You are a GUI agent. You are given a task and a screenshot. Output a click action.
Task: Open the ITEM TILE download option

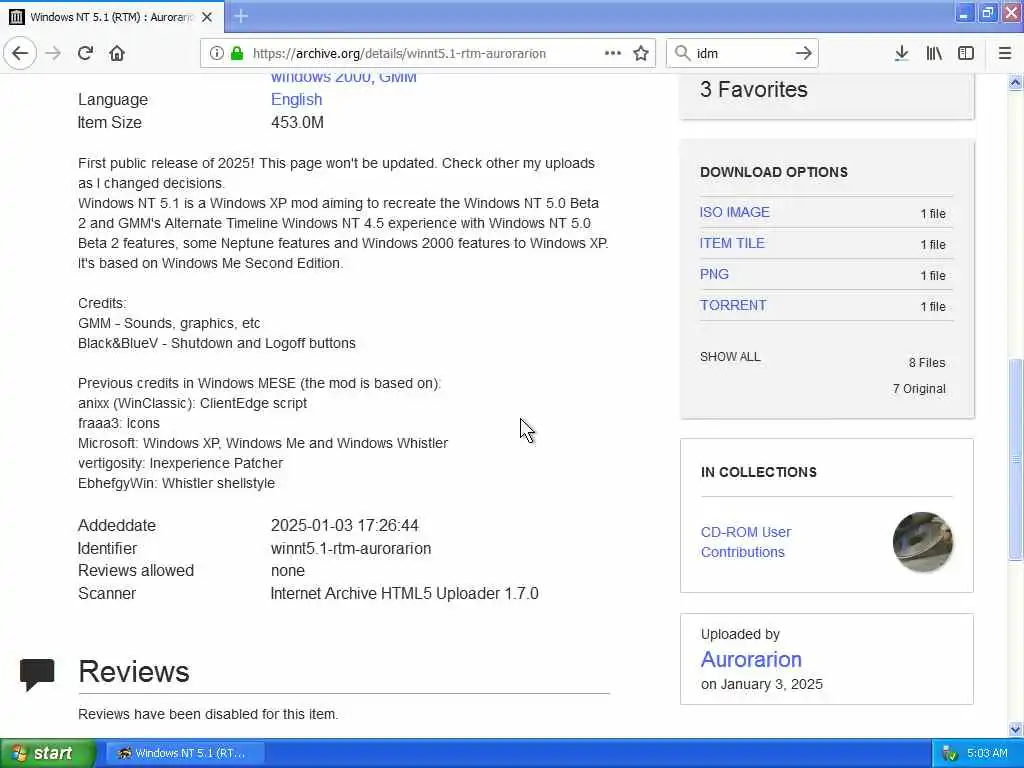coord(732,243)
